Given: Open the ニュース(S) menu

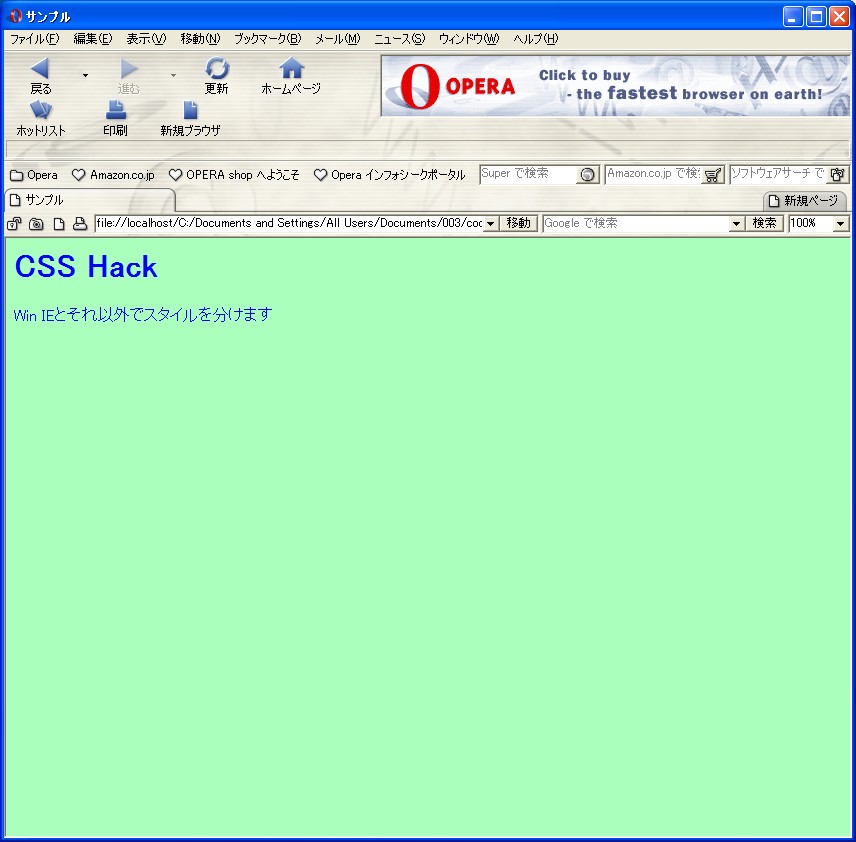Looking at the screenshot, I should [400, 39].
